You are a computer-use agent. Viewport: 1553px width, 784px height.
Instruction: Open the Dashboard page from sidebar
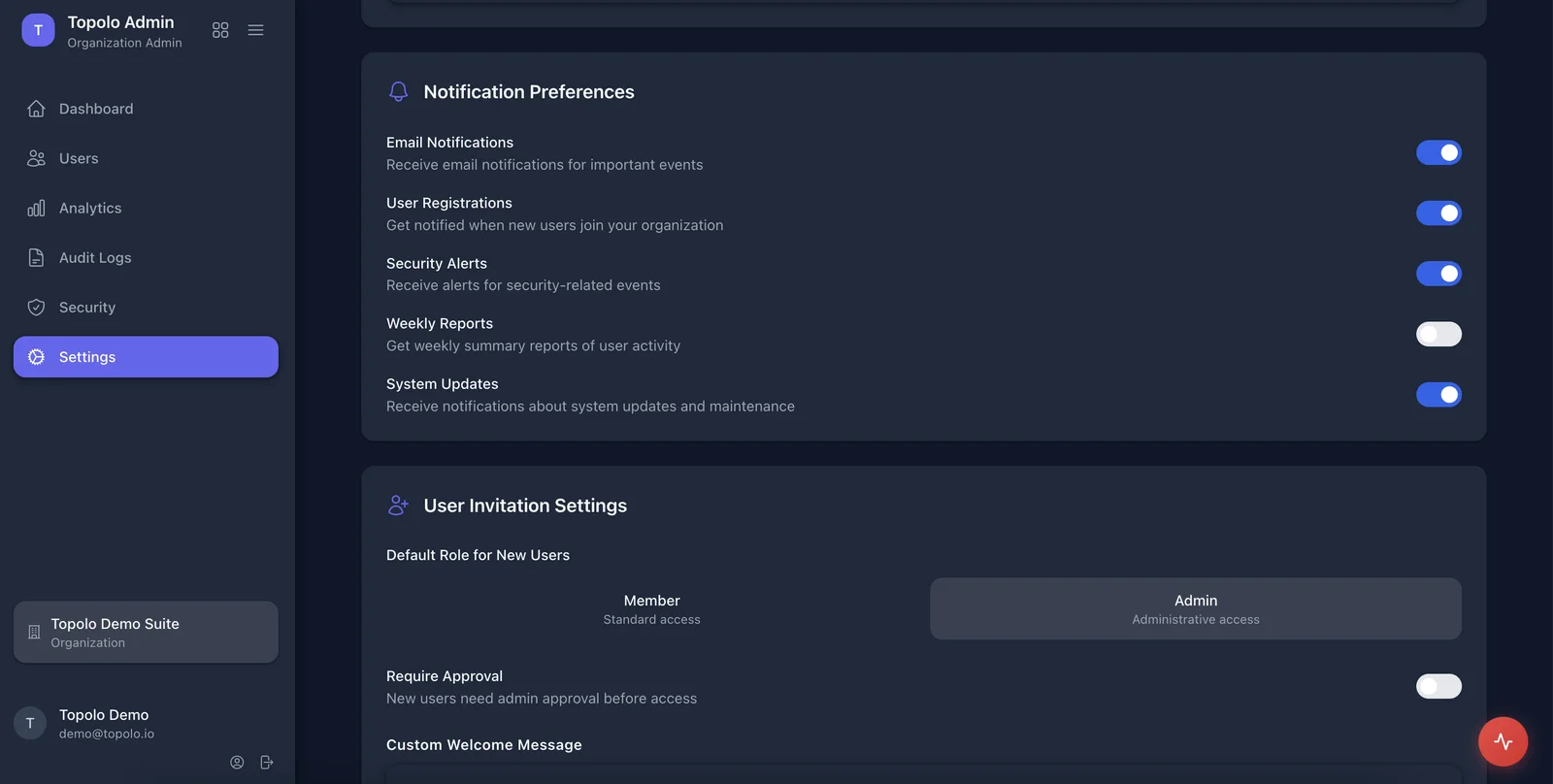click(x=96, y=109)
